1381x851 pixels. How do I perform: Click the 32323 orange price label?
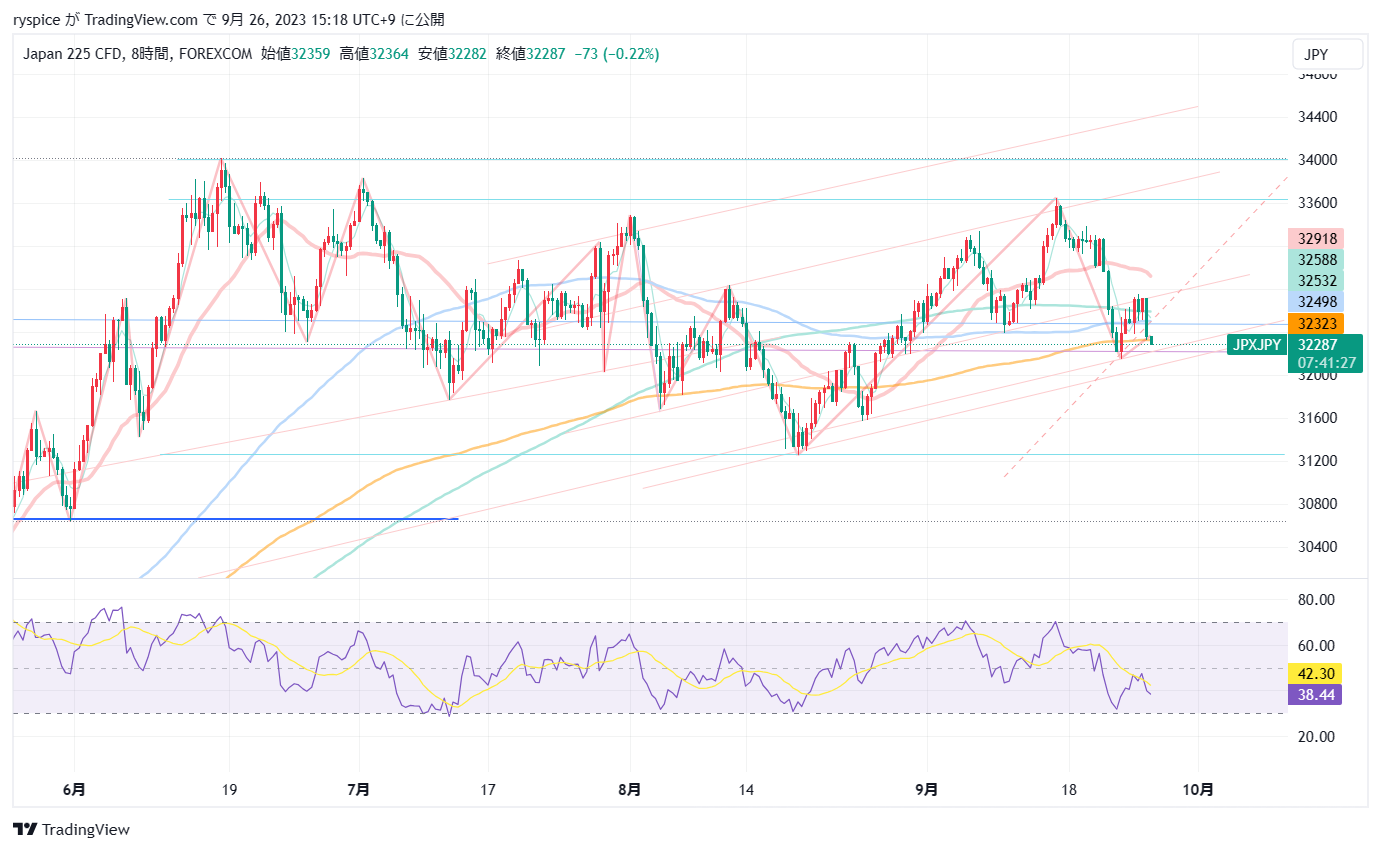point(1315,323)
